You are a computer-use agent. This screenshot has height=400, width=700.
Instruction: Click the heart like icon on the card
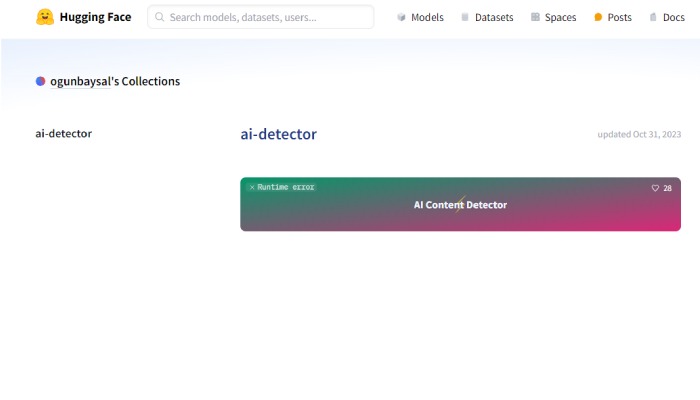coord(655,188)
